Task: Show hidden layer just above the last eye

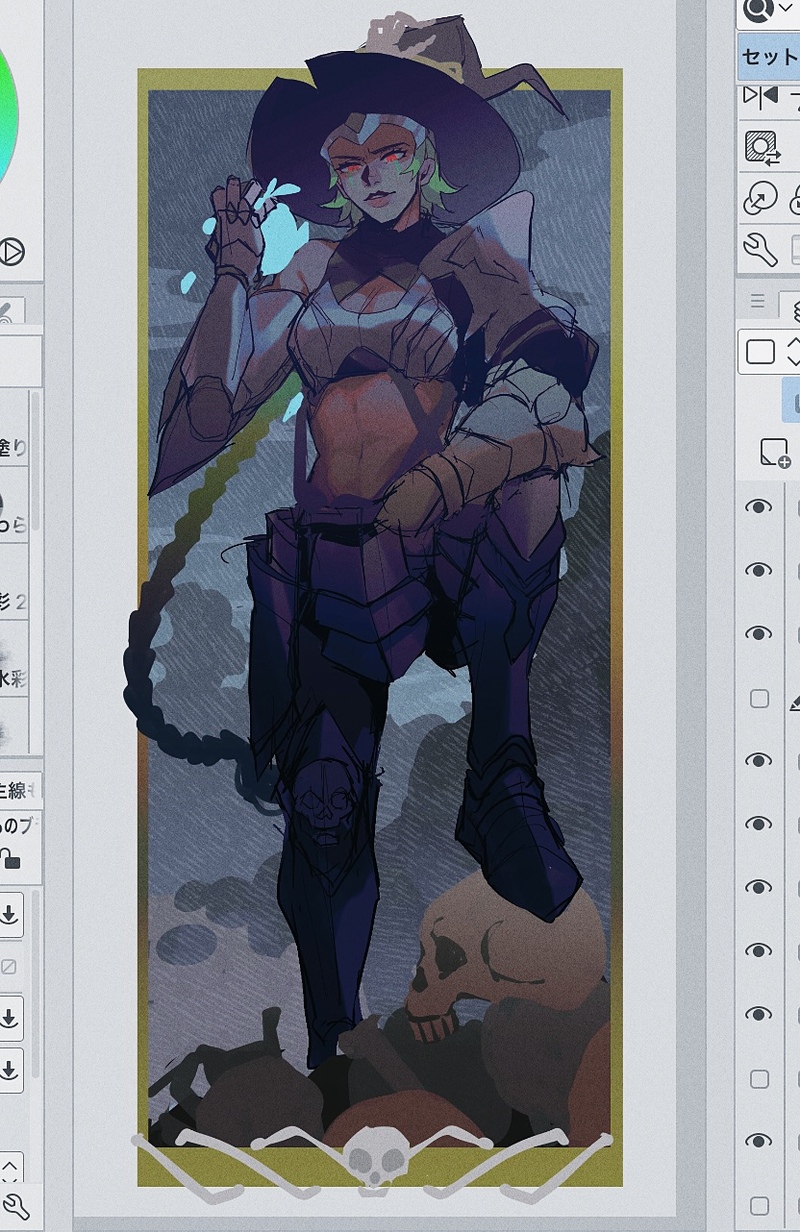Action: point(760,1079)
